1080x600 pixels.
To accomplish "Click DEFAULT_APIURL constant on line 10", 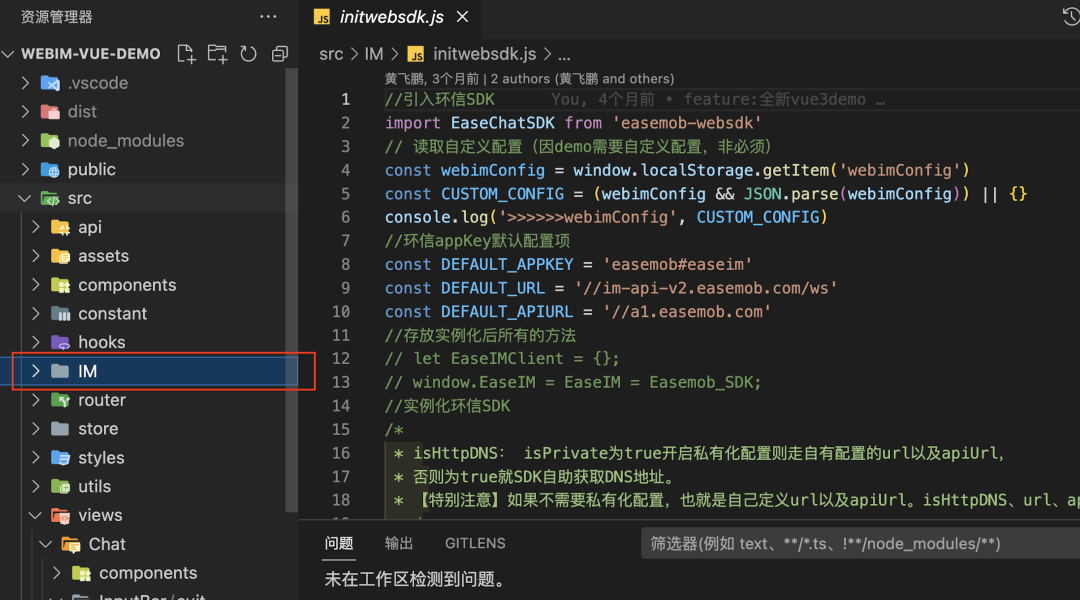I will (507, 311).
